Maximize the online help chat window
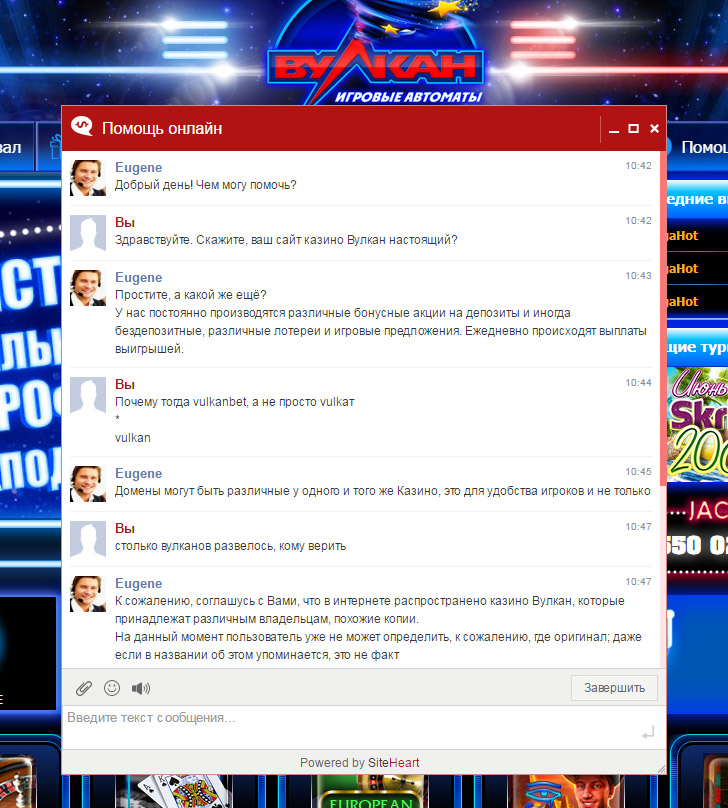The width and height of the screenshot is (728, 808). (634, 128)
